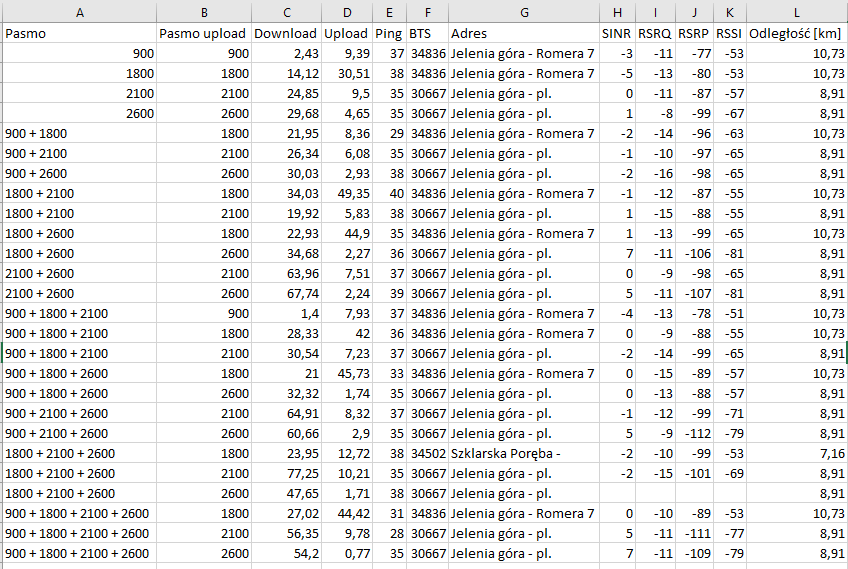Click the 'BTS' header cell
Viewport: 848px width, 569px height.
(x=427, y=33)
